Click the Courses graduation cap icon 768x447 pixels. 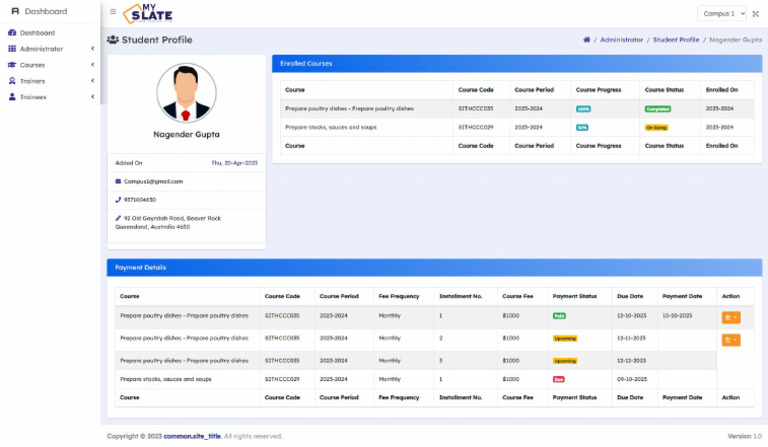point(12,65)
